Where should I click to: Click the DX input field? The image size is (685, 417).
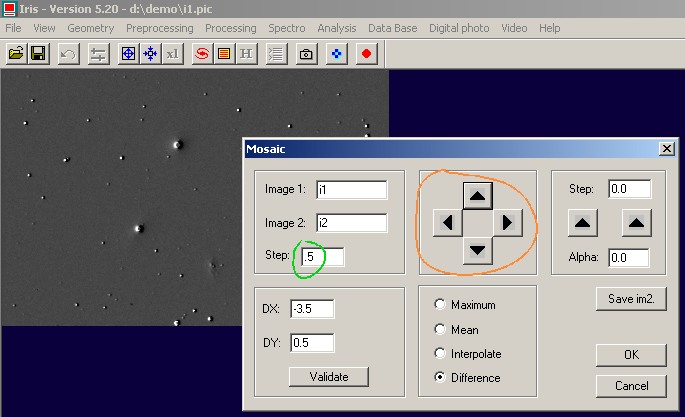312,309
